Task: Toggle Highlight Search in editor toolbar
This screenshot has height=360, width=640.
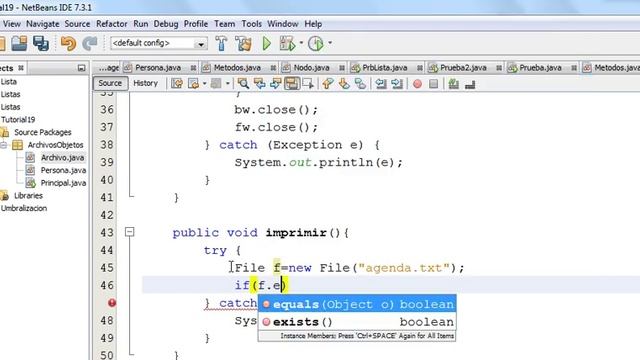Action: [292, 84]
